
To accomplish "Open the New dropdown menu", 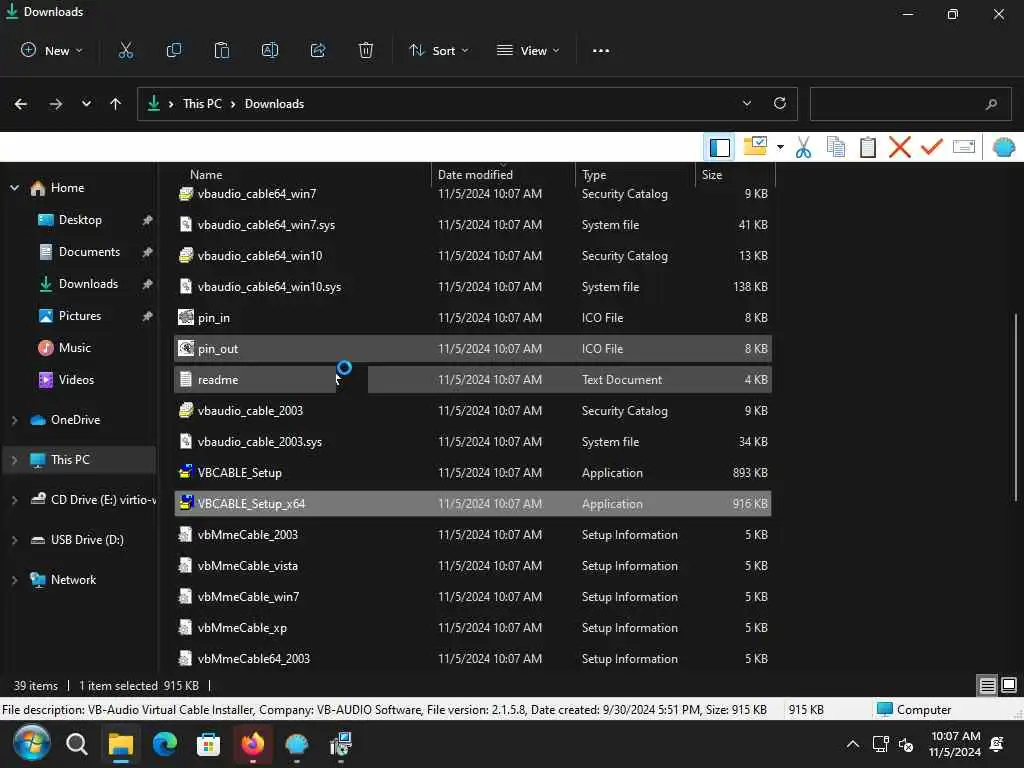I will coord(52,50).
